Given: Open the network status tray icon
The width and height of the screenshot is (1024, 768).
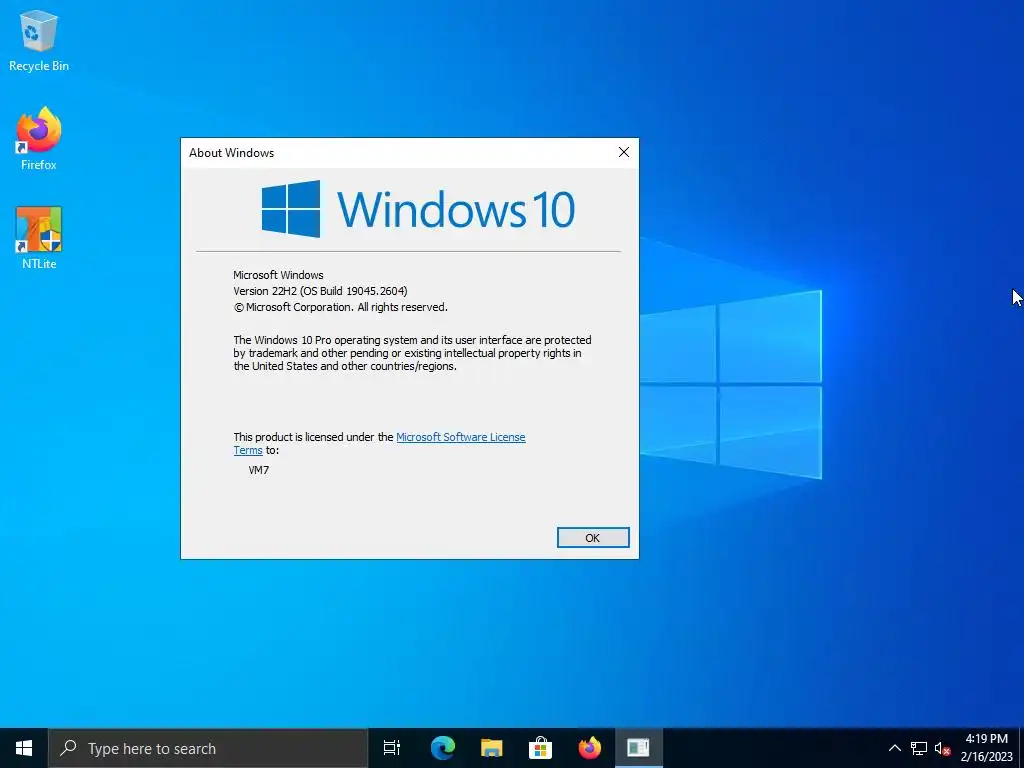Looking at the screenshot, I should (x=919, y=748).
